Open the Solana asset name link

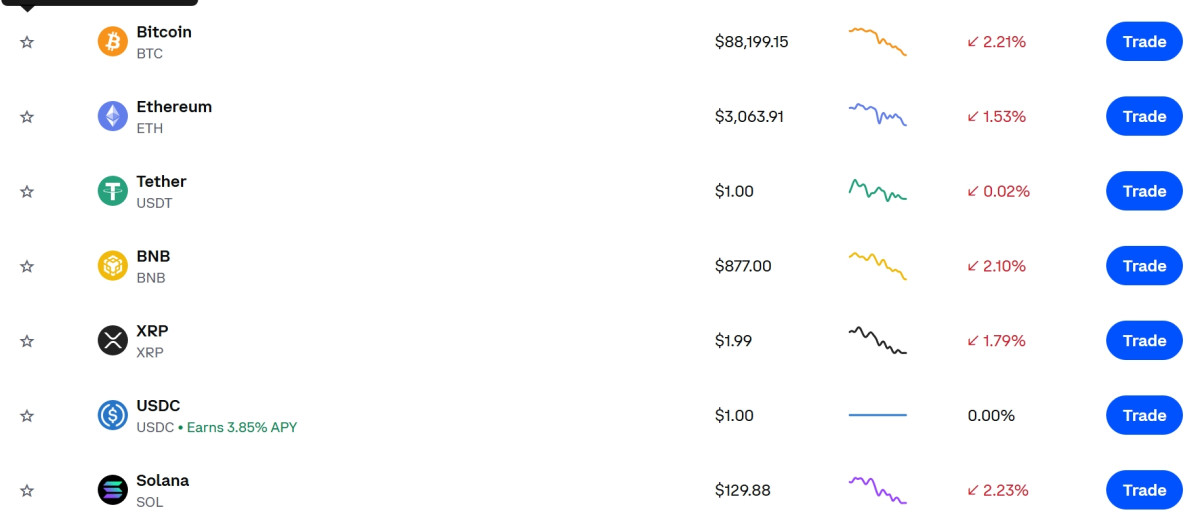coord(163,481)
